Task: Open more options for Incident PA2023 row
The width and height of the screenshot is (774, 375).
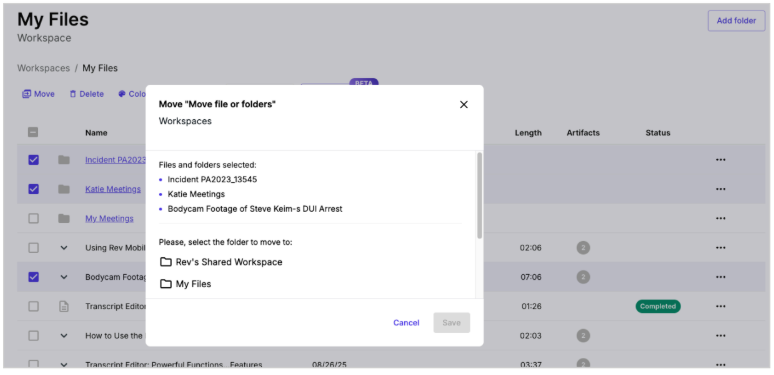Action: 721,160
